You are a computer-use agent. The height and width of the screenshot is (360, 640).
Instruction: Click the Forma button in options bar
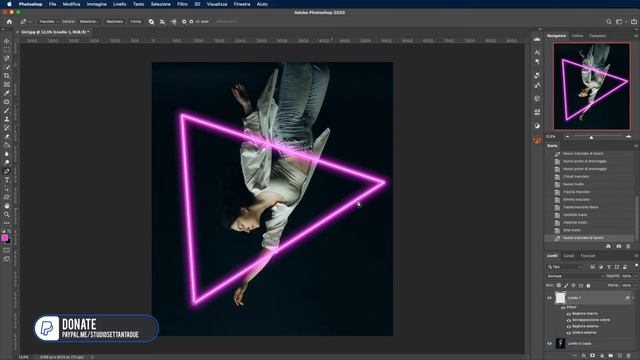[x=136, y=22]
